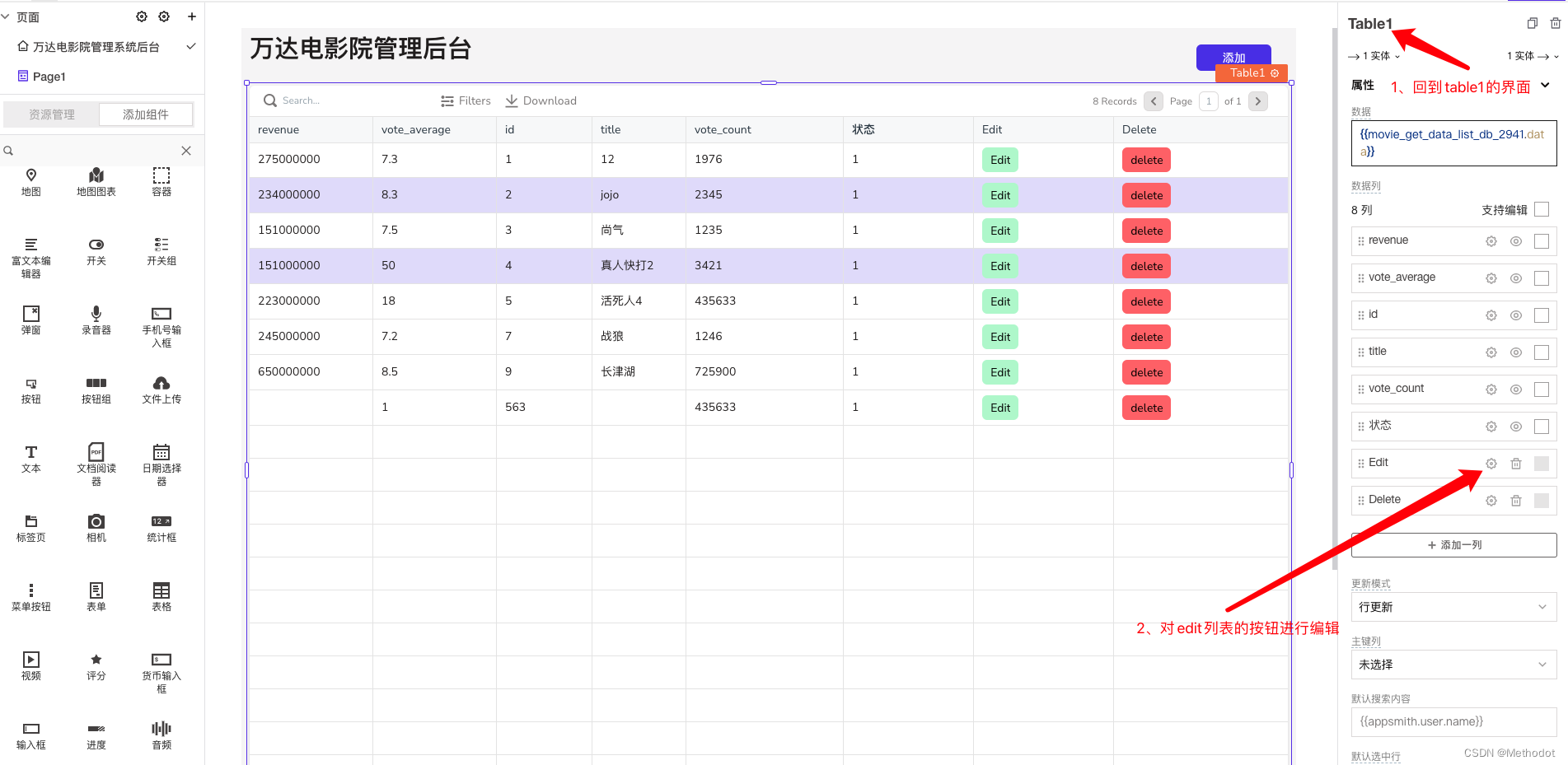
Task: Download the table data
Action: tap(541, 100)
